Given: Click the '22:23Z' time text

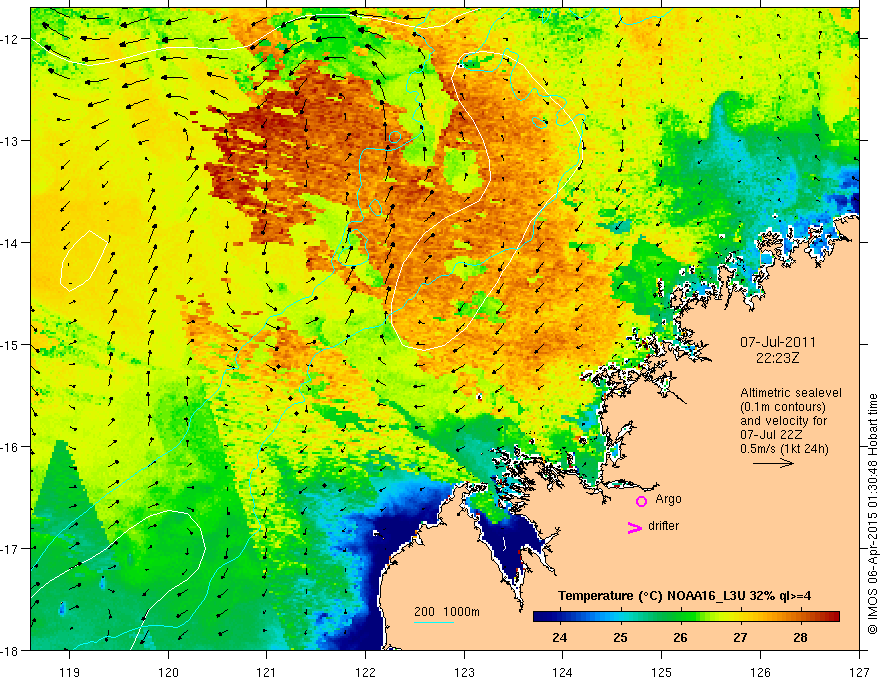Looking at the screenshot, I should pyautogui.click(x=777, y=358).
